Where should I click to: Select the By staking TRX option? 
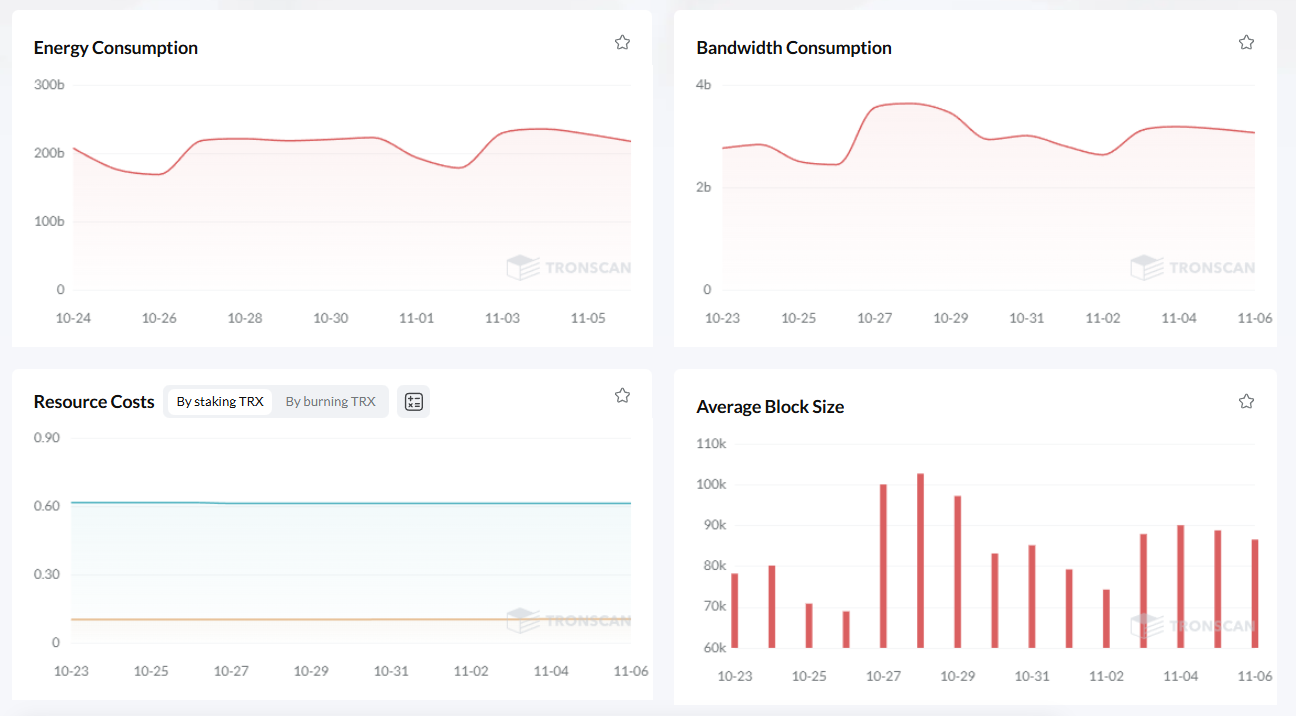(220, 402)
